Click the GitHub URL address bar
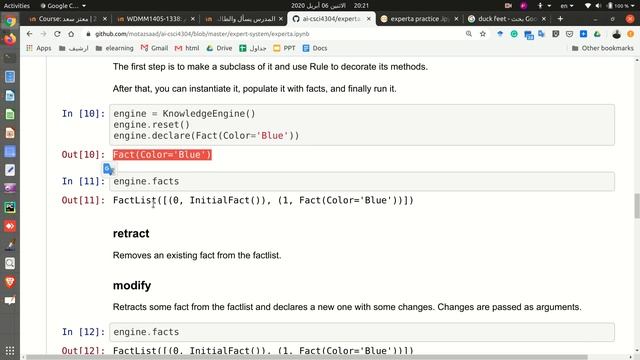 click(202, 34)
